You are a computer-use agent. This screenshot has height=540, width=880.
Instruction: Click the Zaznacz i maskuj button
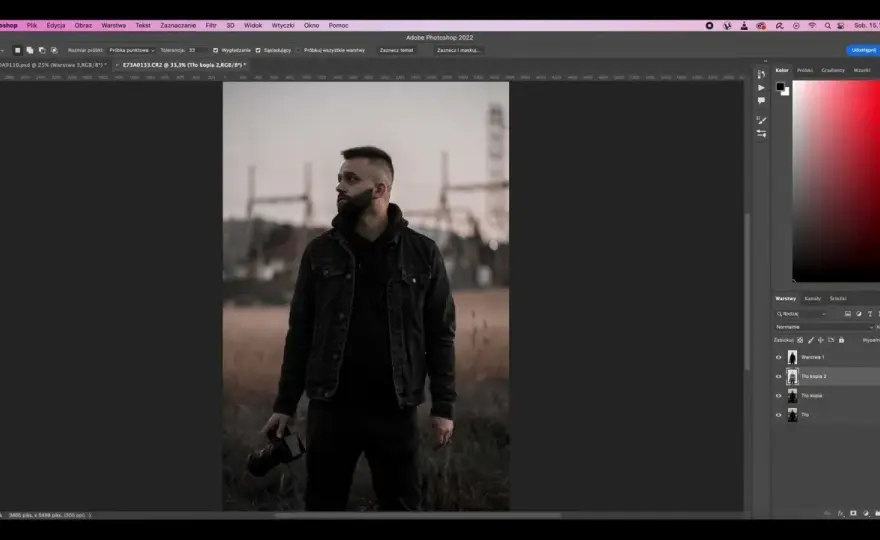(x=459, y=50)
